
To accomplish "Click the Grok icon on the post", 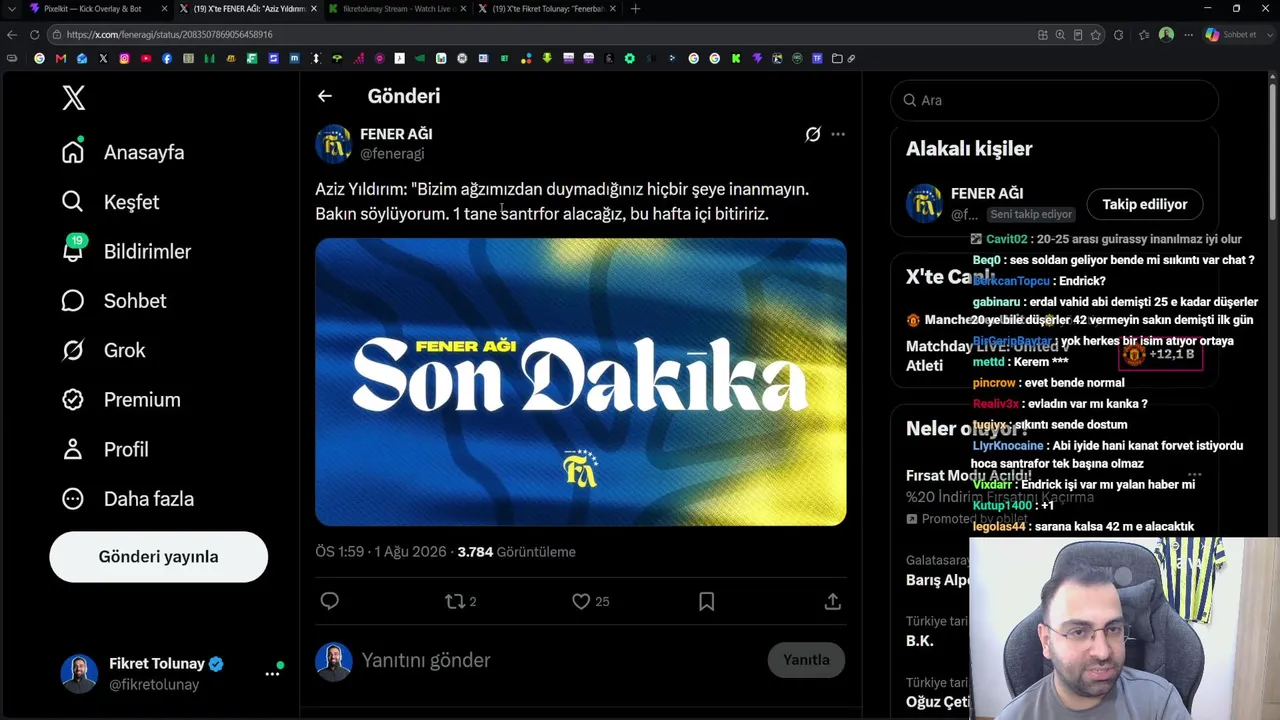I will 813,134.
